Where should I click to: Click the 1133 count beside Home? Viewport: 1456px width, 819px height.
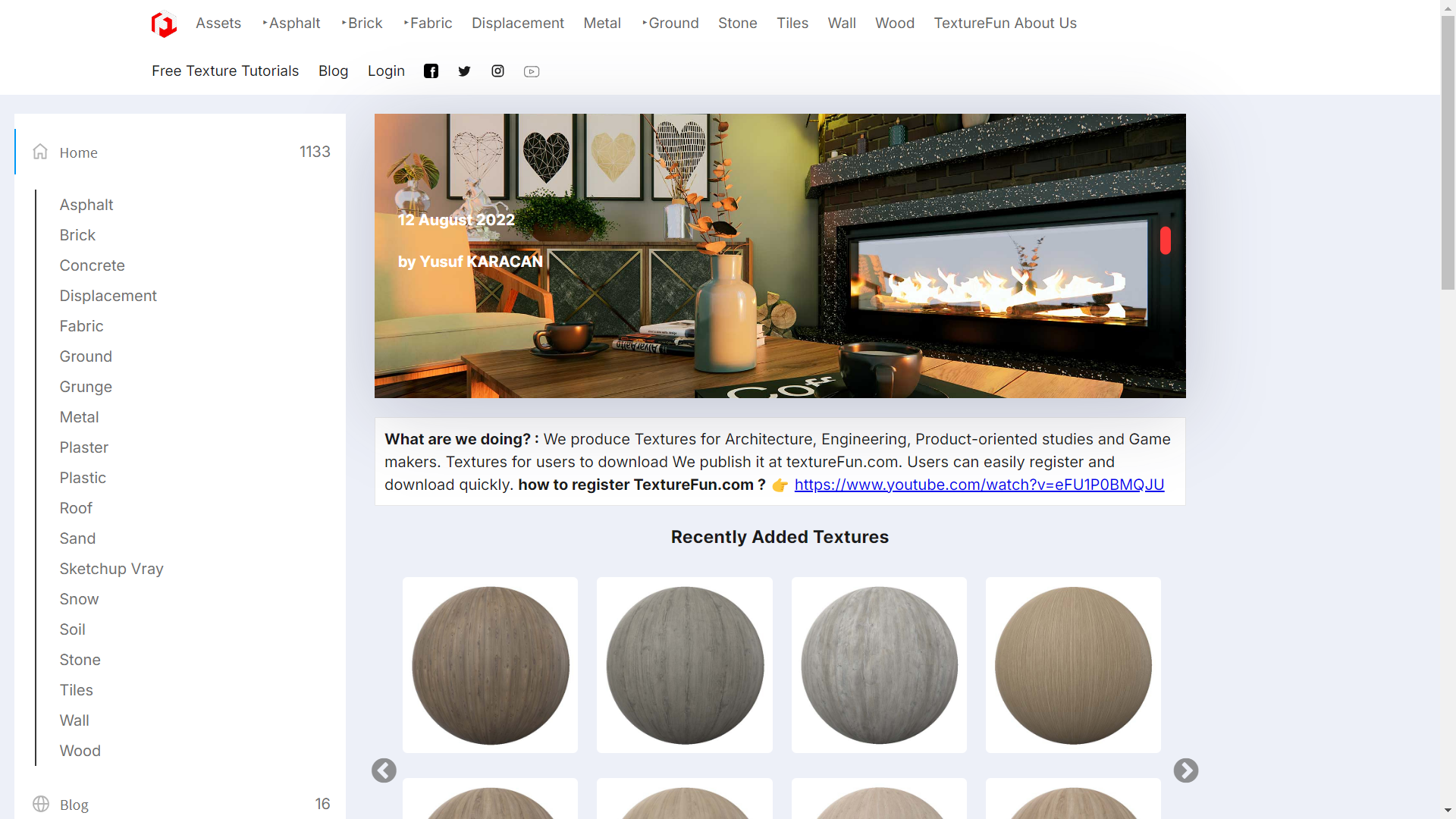(x=315, y=152)
